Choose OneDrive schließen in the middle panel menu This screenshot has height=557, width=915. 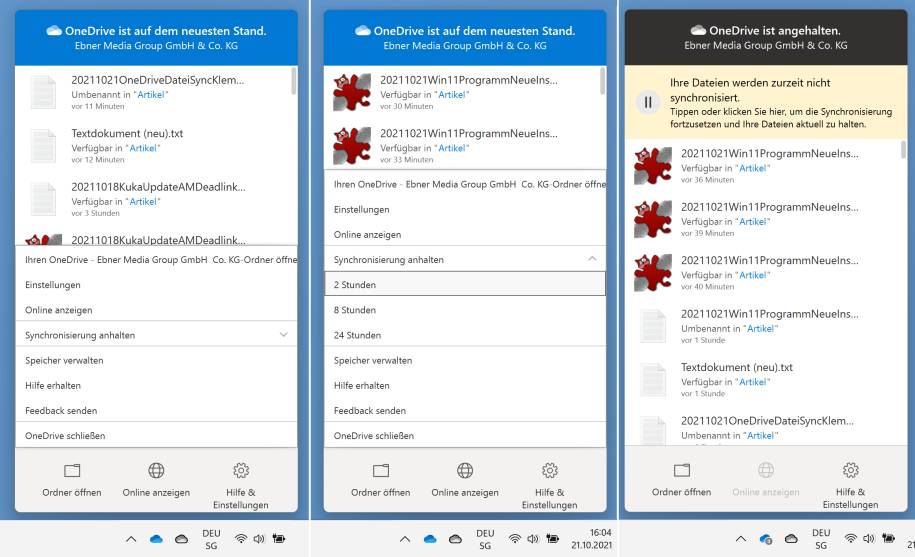(465, 436)
